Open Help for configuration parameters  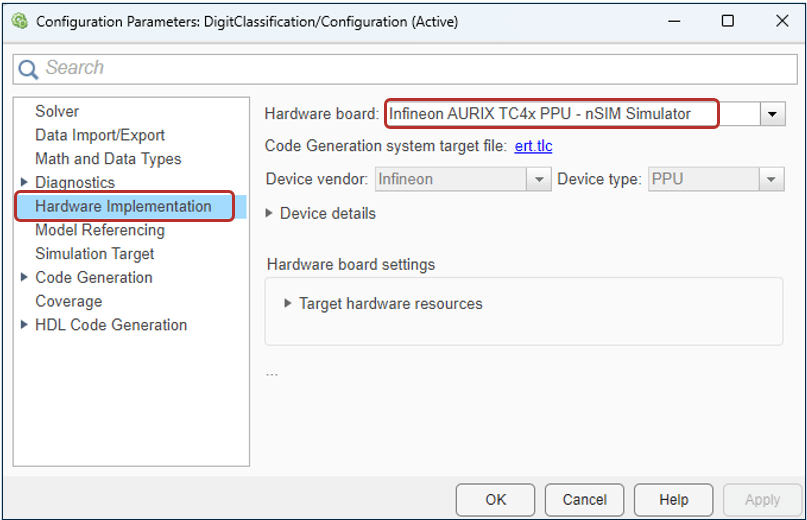[x=673, y=499]
